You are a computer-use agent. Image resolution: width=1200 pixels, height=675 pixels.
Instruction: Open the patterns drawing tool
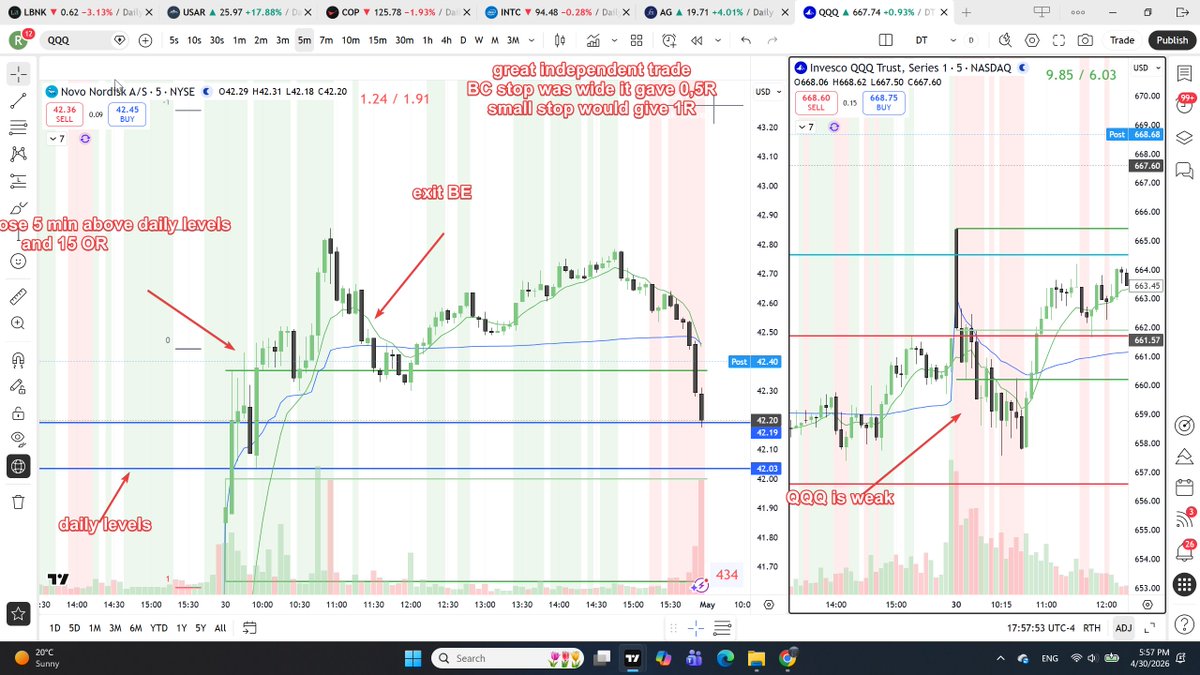(18, 154)
